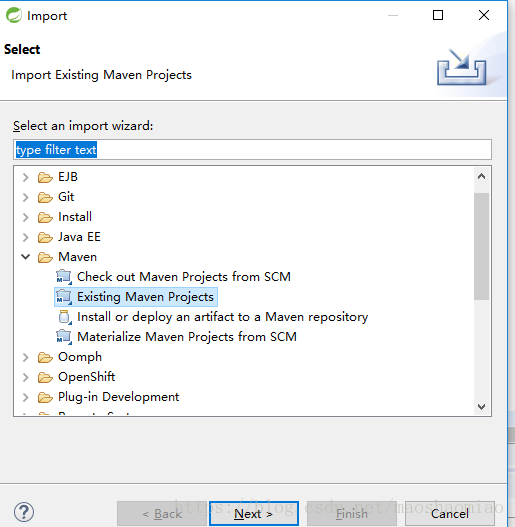The image size is (515, 527).
Task: Click the Spring leaf icon in title bar
Action: (13, 15)
